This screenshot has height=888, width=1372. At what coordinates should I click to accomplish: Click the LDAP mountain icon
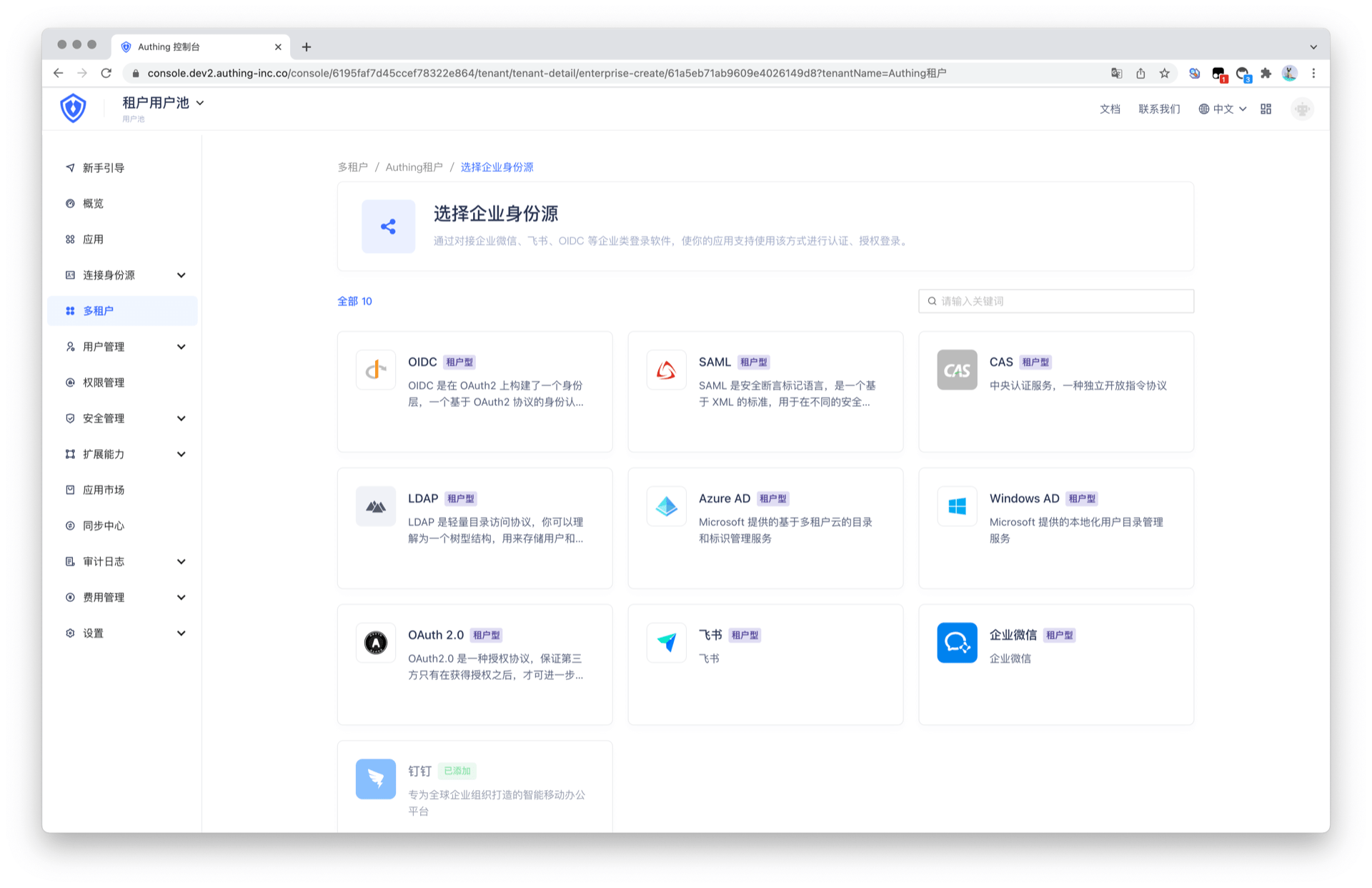[x=376, y=506]
